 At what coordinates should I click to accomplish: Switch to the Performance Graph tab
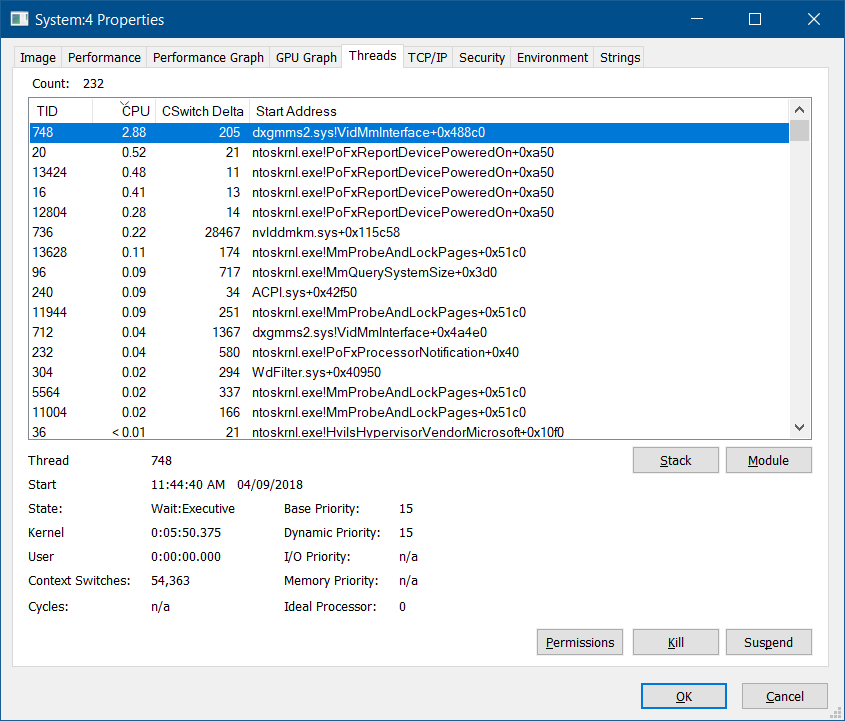[208, 58]
